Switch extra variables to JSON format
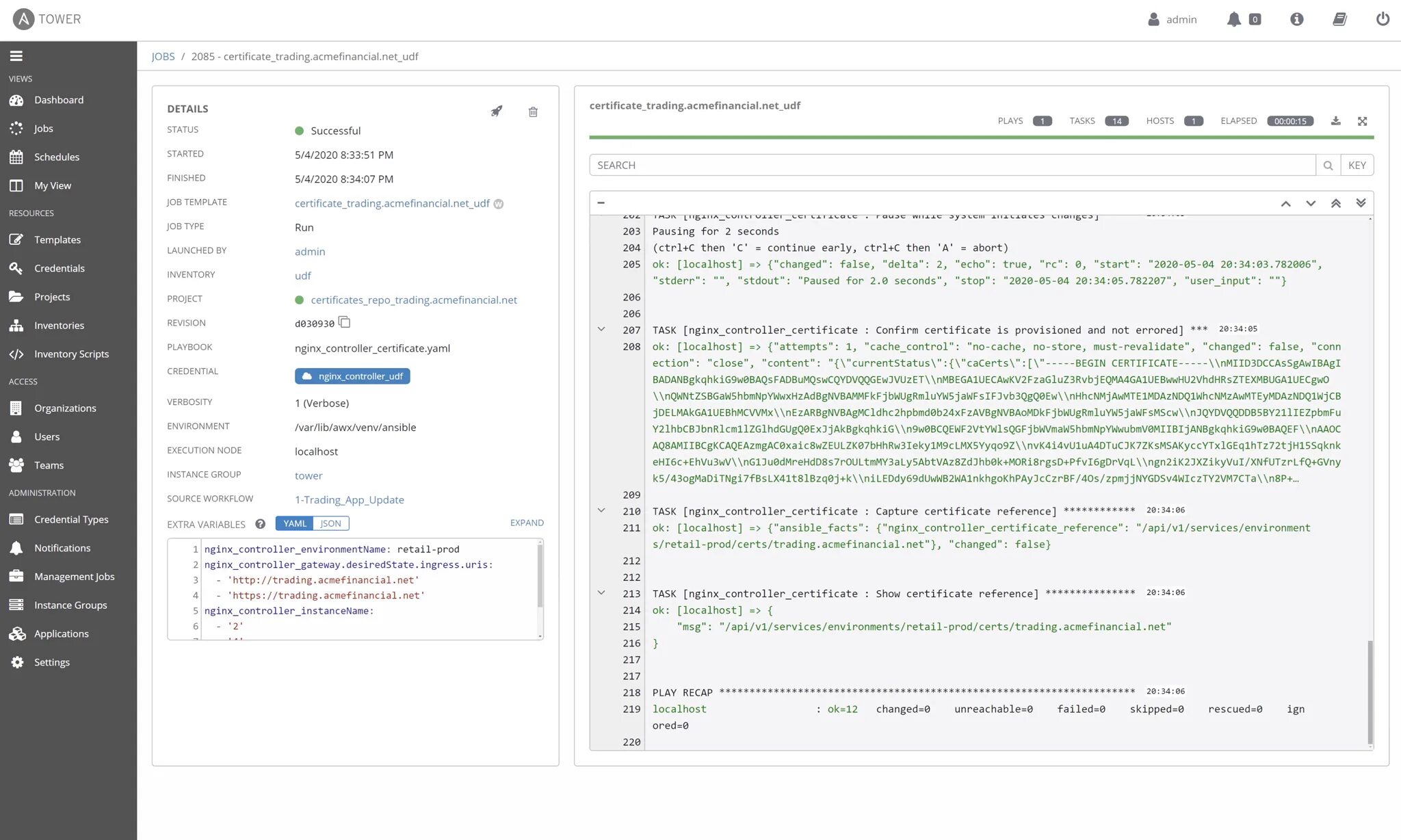Image resolution: width=1401 pixels, height=840 pixels. click(x=330, y=523)
